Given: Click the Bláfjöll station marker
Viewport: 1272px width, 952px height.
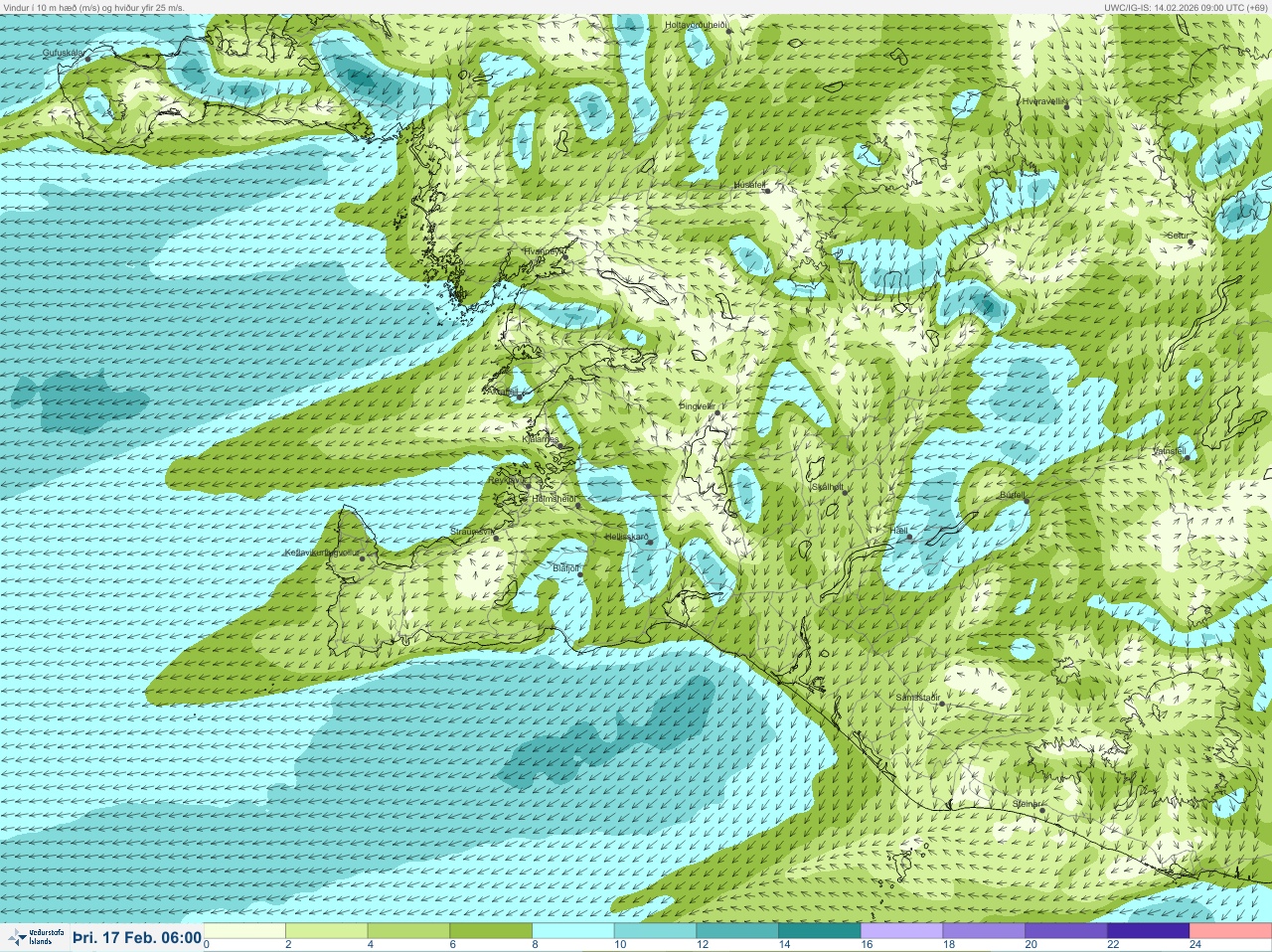Looking at the screenshot, I should 580,574.
